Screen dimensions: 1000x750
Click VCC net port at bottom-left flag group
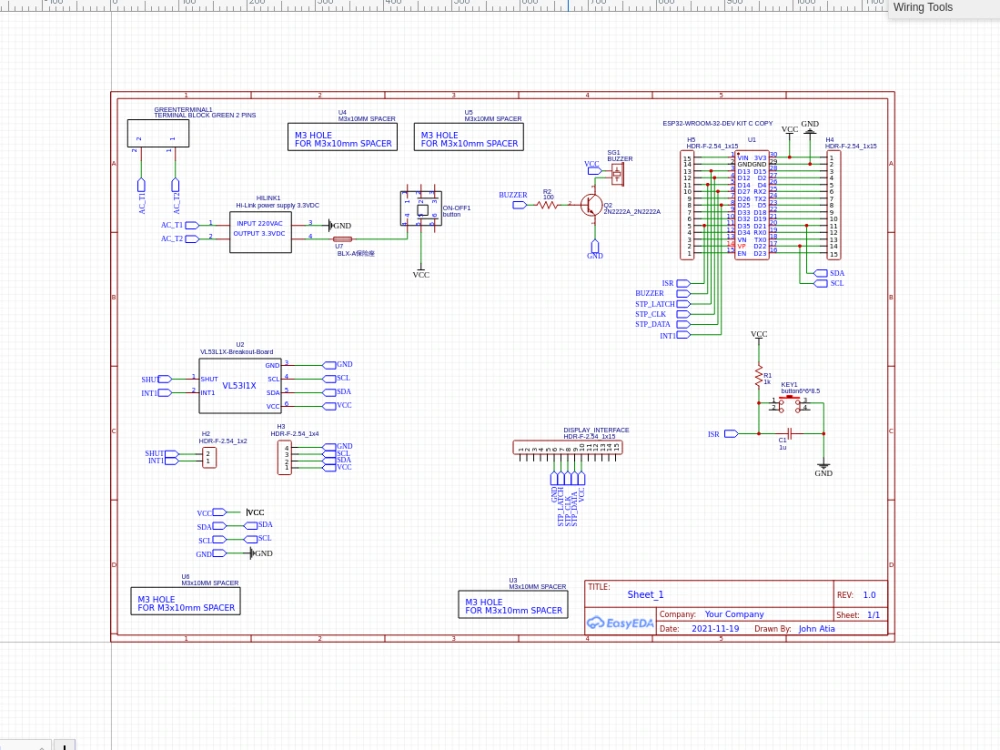pos(219,512)
